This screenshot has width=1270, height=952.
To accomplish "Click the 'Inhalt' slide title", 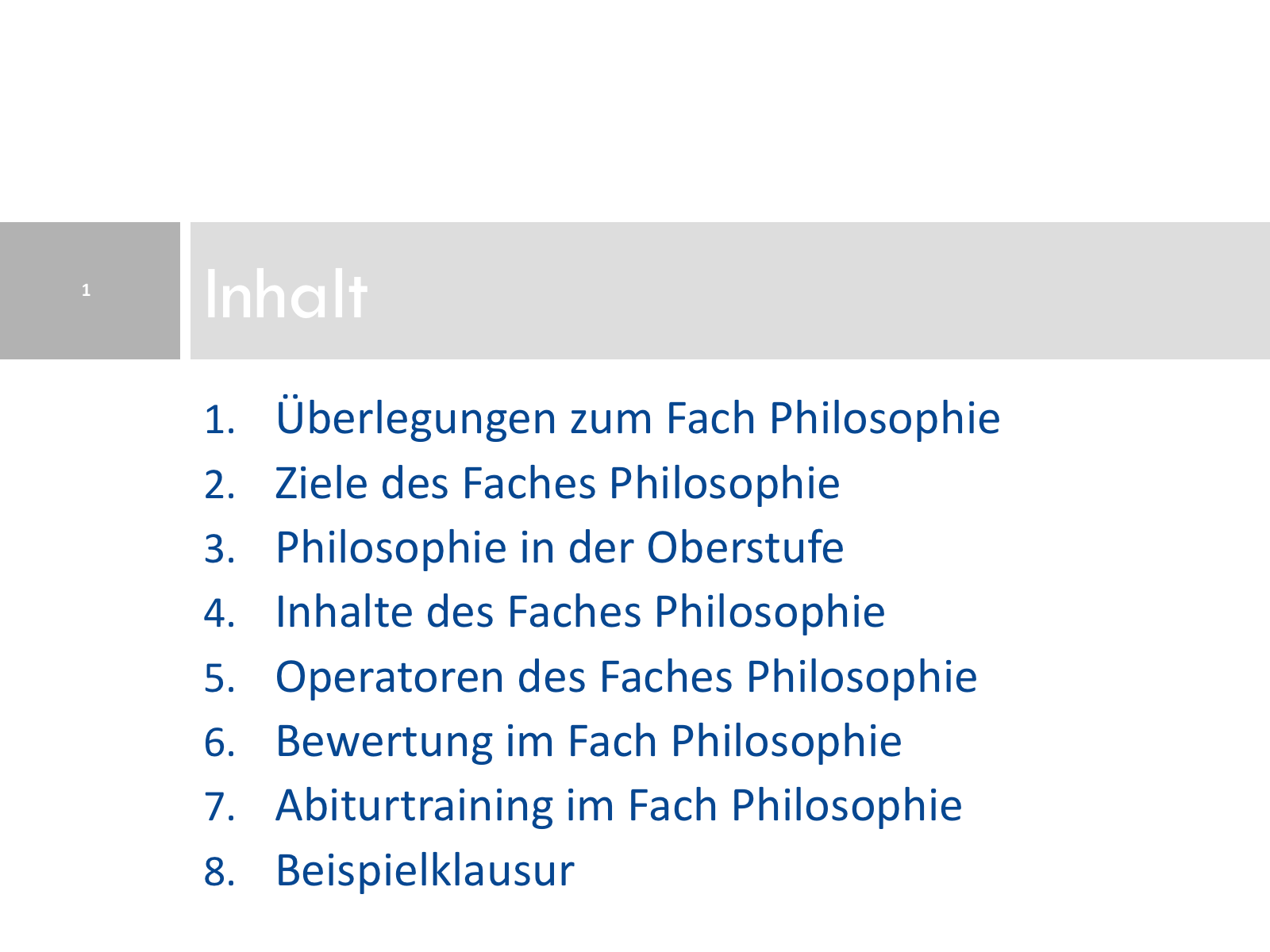I will tap(286, 294).
